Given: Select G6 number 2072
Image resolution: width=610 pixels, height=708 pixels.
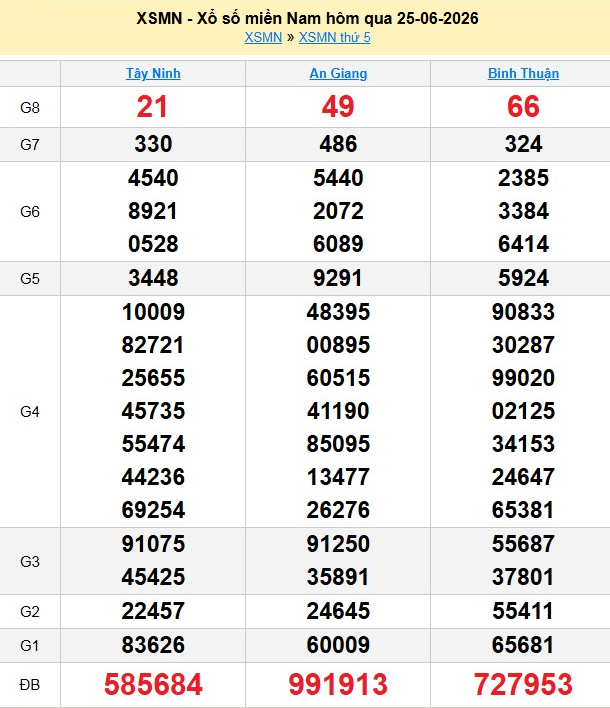Looking at the screenshot, I should tap(338, 211).
